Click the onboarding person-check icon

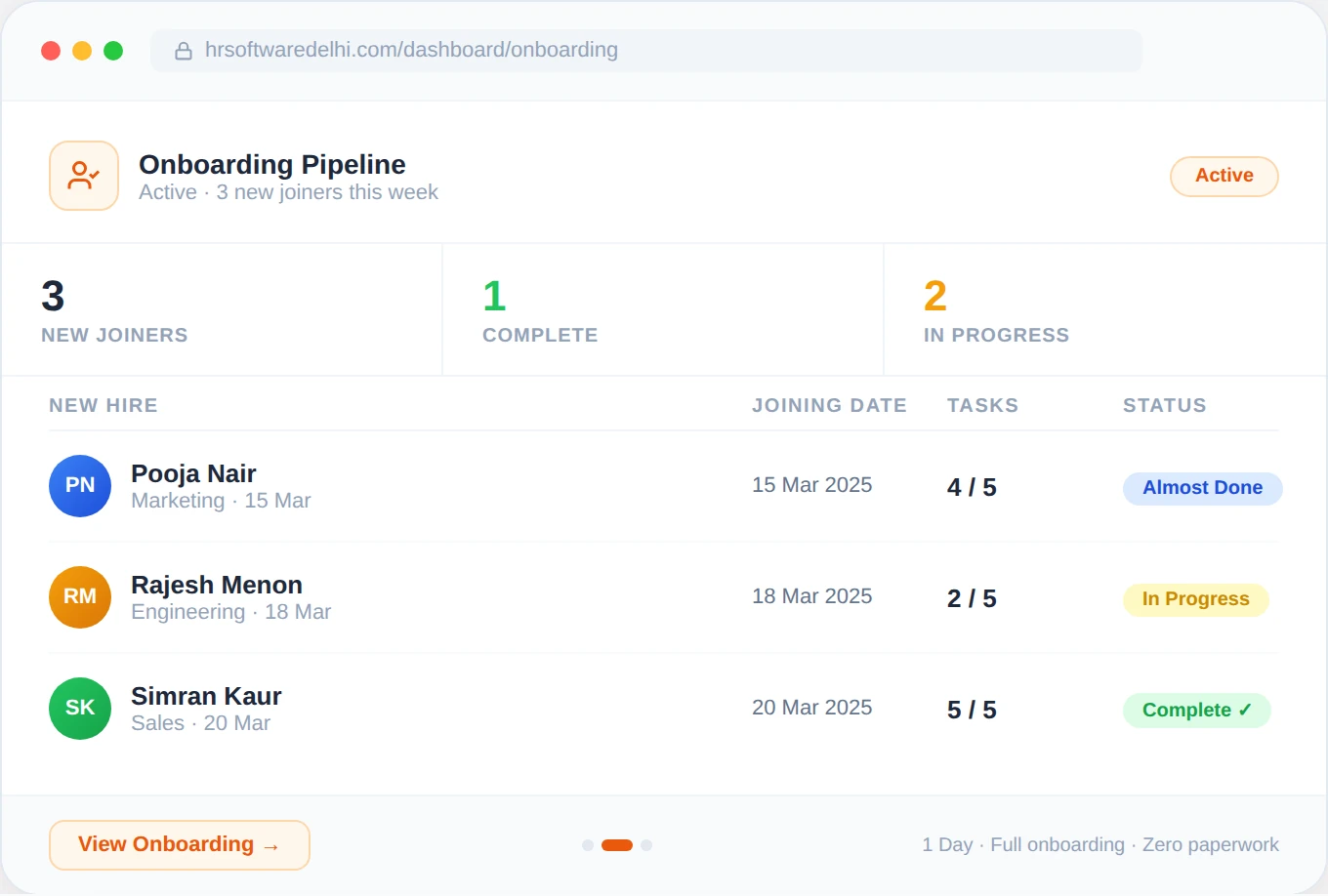point(83,176)
